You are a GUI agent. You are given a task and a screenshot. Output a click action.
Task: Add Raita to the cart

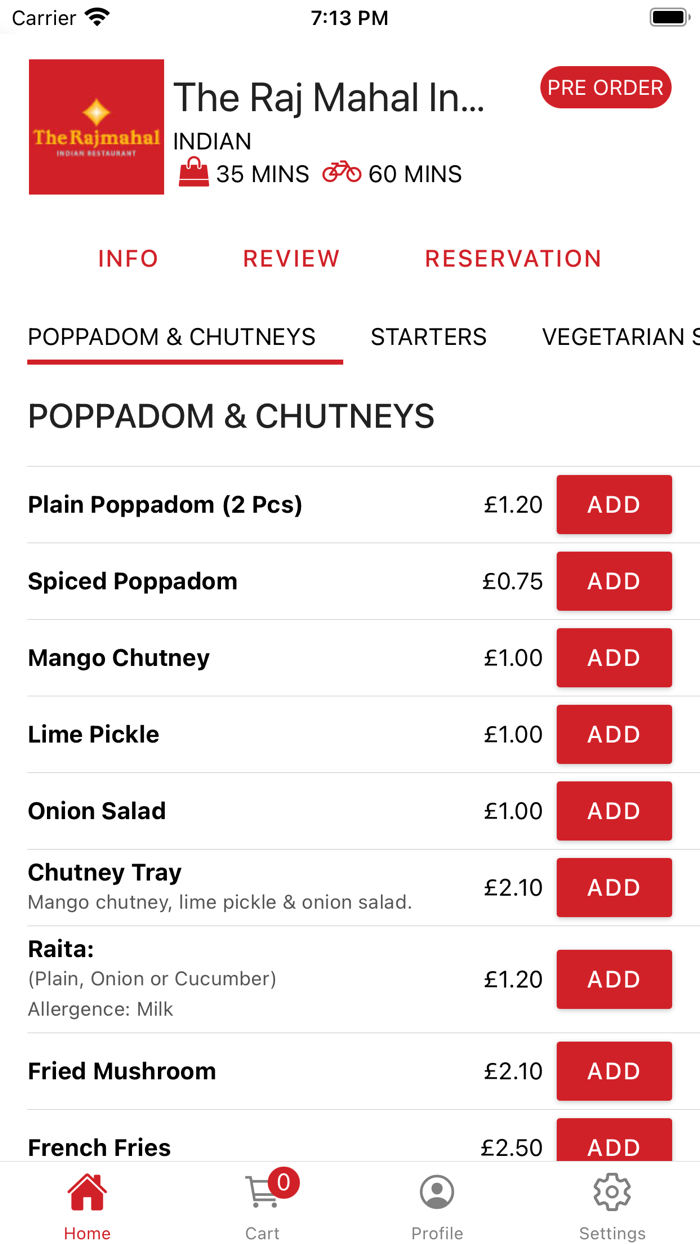click(614, 979)
